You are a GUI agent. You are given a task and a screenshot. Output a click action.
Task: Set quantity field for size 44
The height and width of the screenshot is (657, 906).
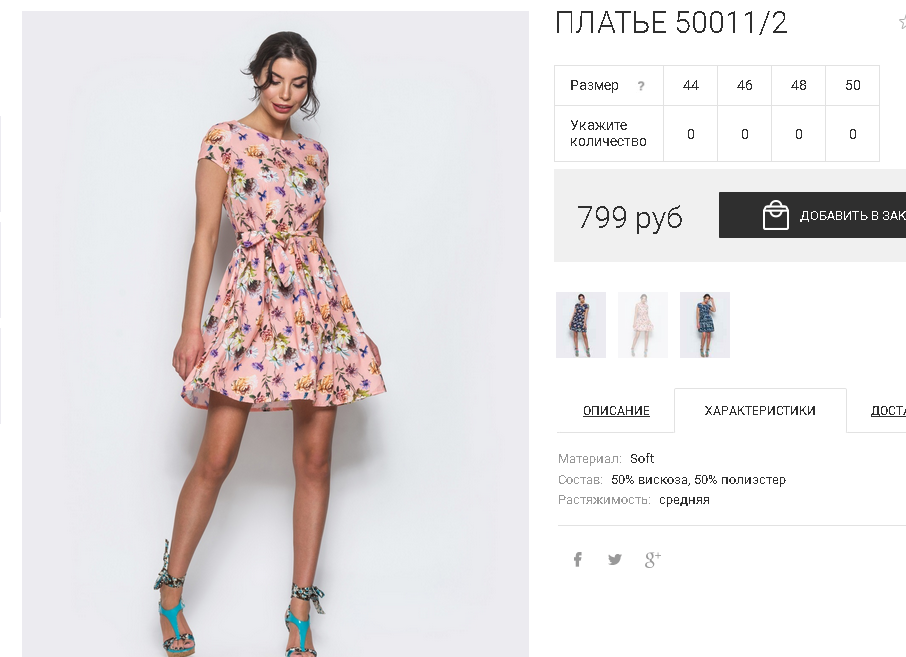(x=690, y=134)
